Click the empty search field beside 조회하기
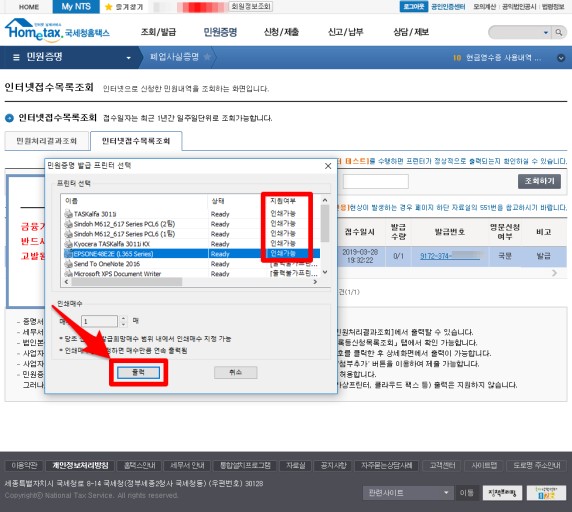The image size is (572, 512). click(375, 181)
